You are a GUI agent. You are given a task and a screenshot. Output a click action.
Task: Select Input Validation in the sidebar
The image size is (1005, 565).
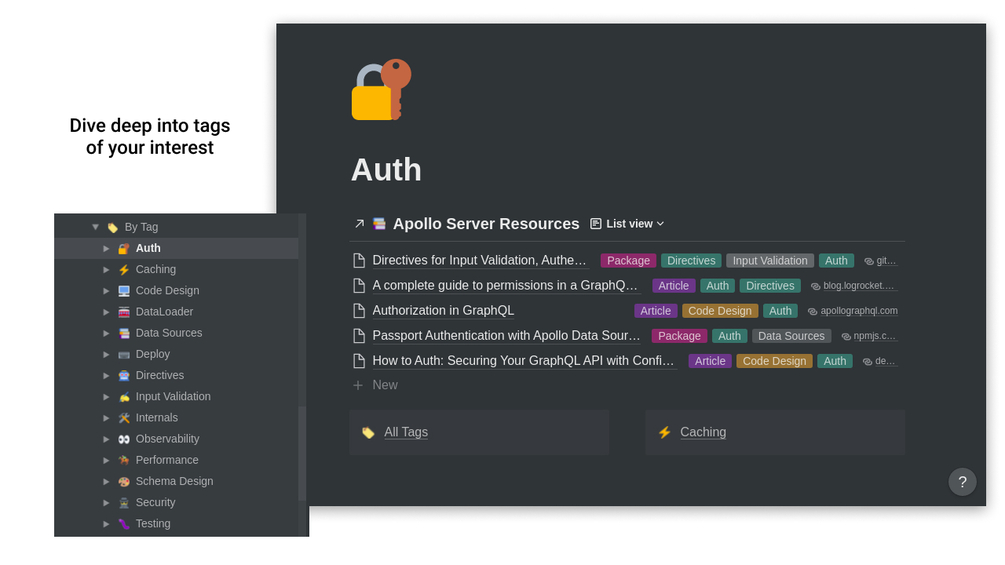click(x=173, y=397)
